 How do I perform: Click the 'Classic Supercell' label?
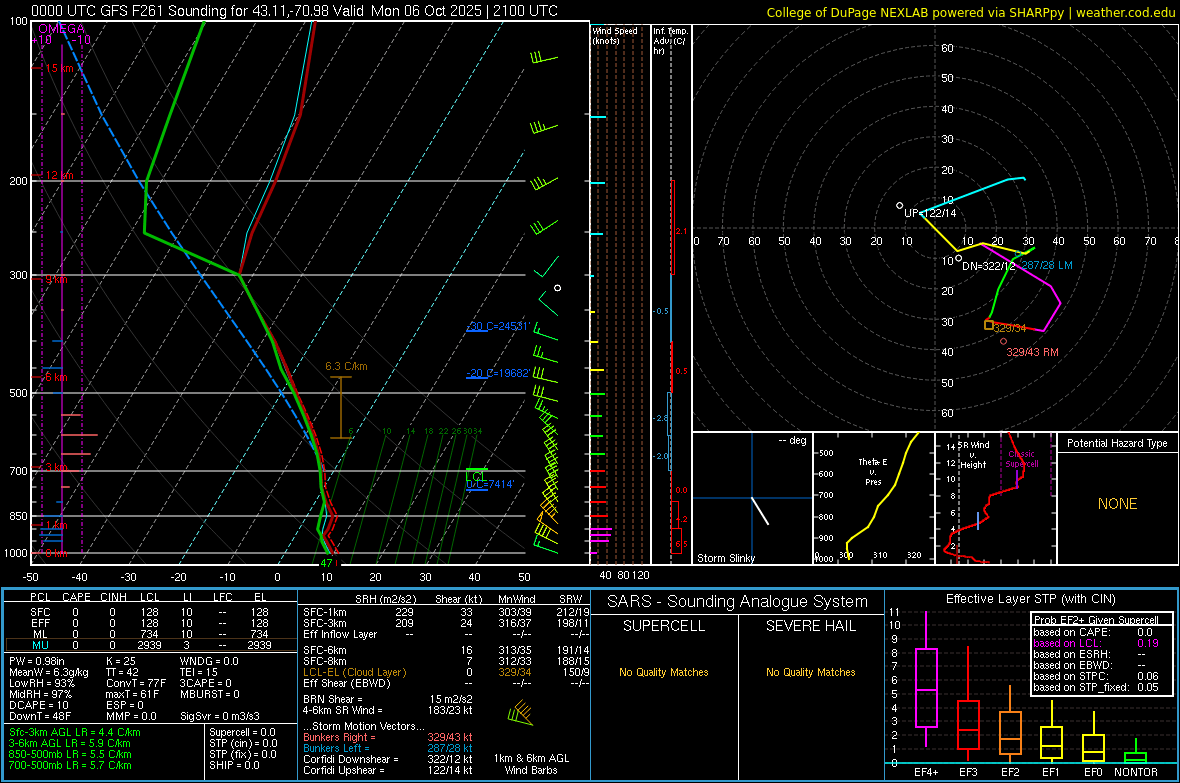[1022, 459]
